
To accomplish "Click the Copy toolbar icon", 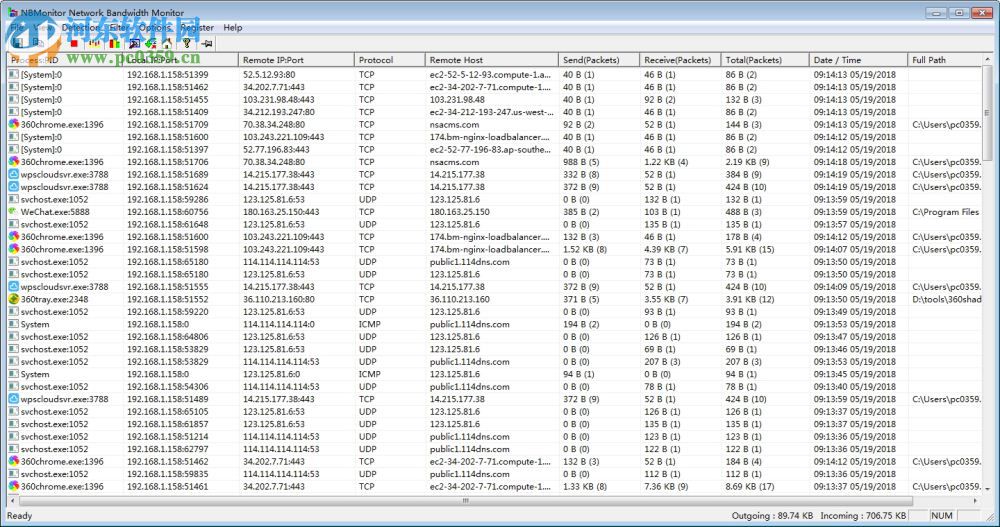I will (38, 43).
